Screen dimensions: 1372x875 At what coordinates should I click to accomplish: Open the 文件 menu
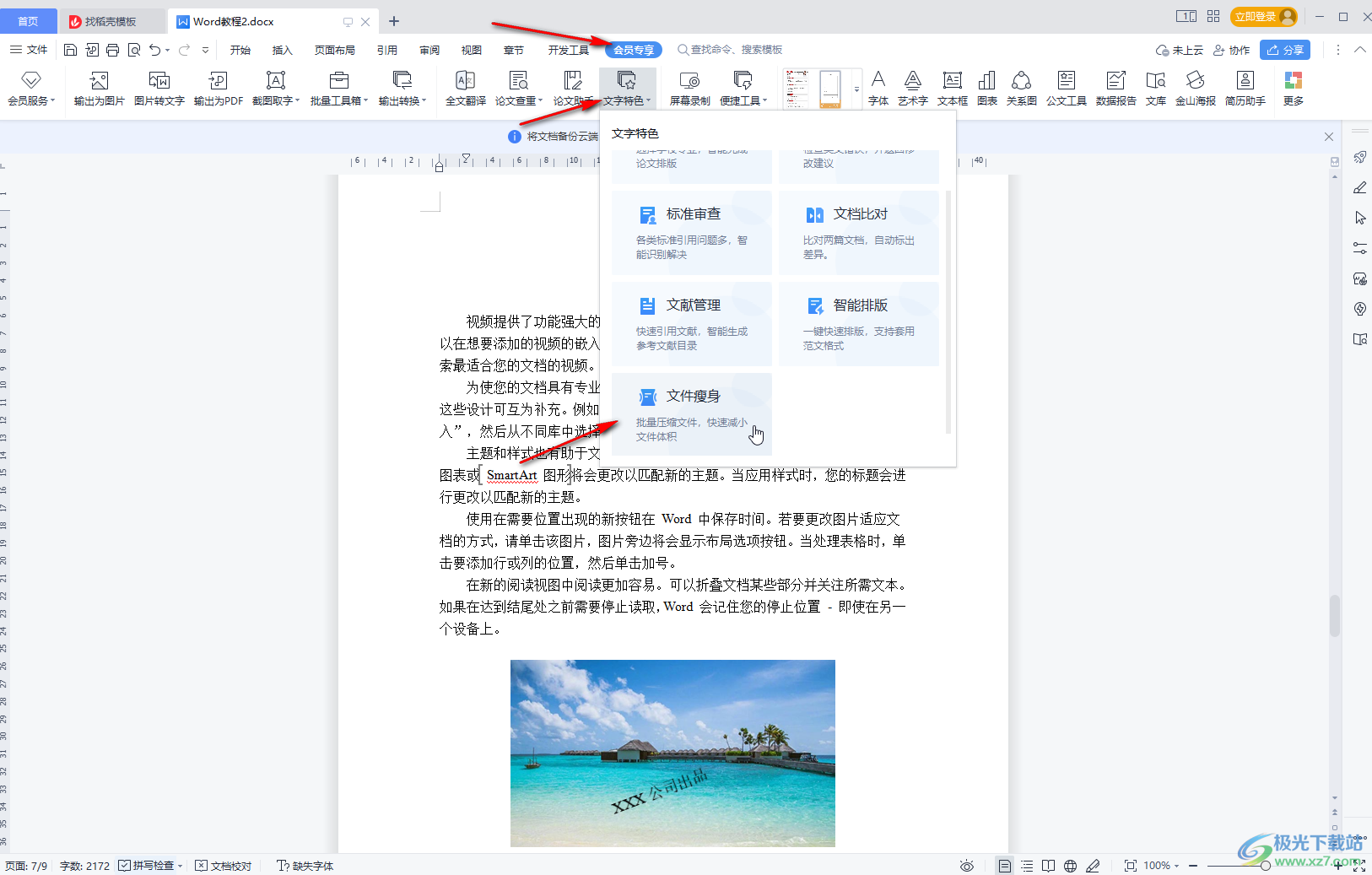29,50
